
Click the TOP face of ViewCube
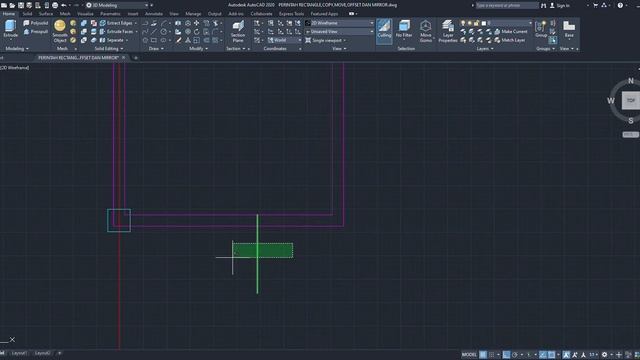pos(631,100)
